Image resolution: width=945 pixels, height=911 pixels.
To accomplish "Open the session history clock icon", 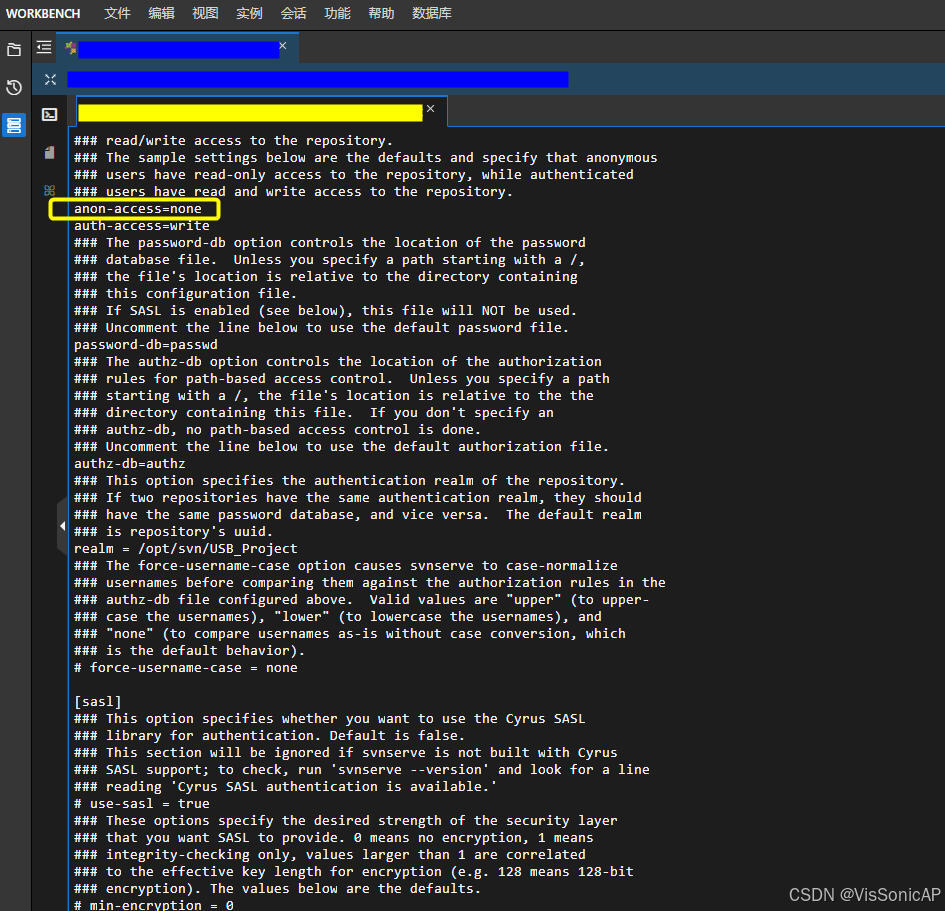I will pos(14,87).
